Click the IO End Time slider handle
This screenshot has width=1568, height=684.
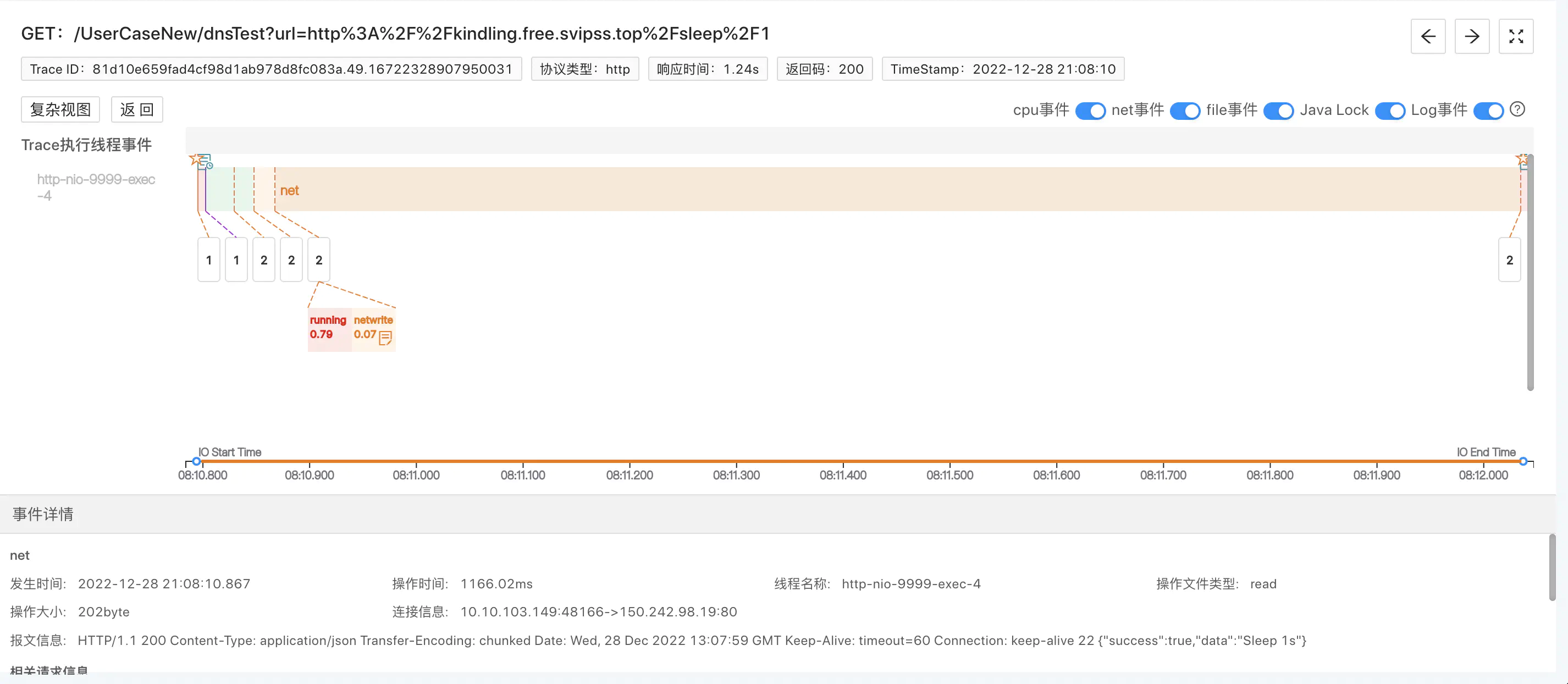1522,461
